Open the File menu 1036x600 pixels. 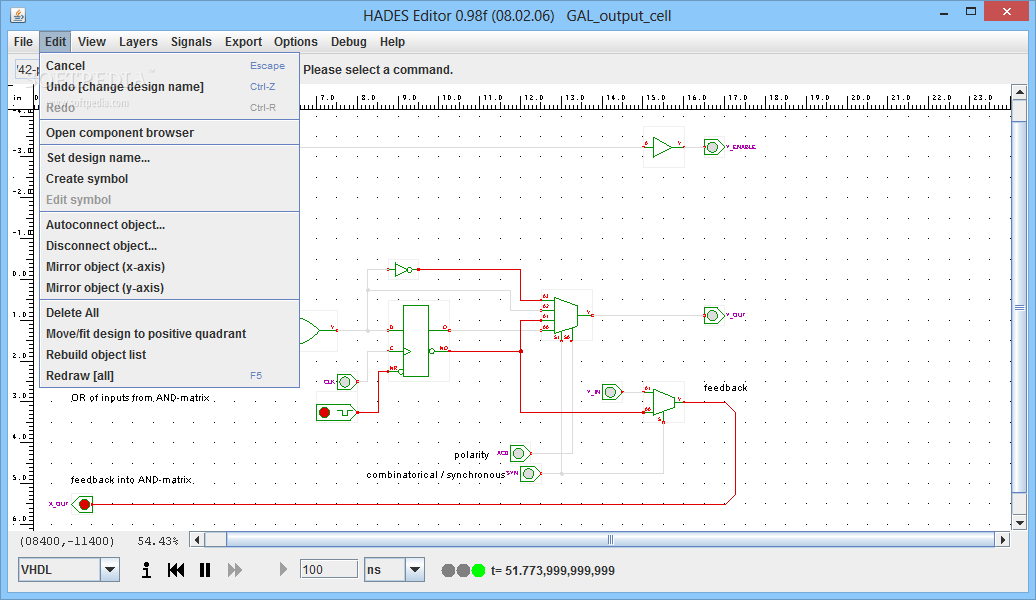tap(23, 42)
